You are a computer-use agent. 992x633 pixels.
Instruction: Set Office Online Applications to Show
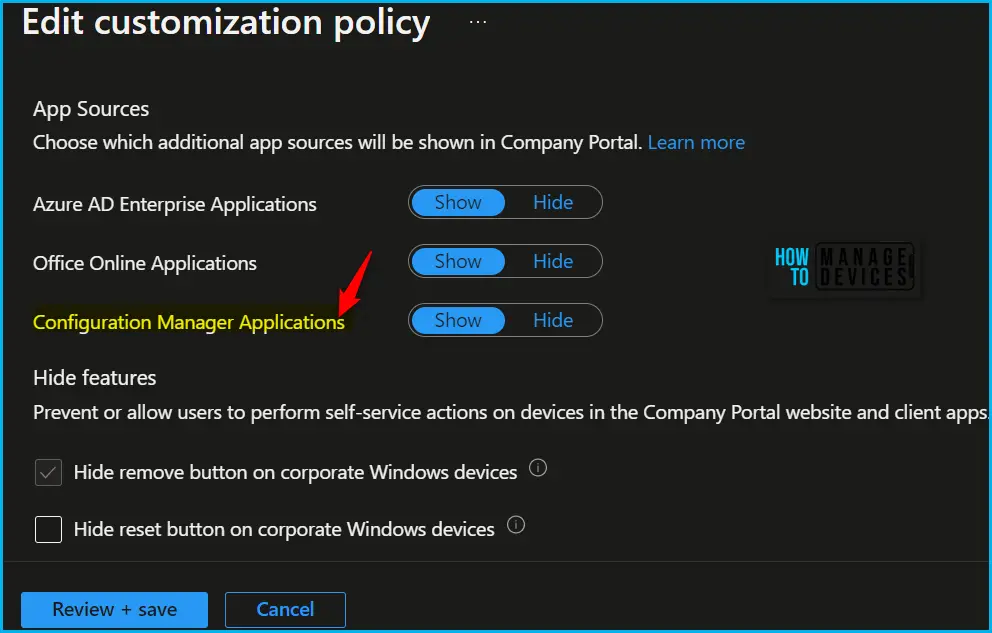click(x=458, y=261)
